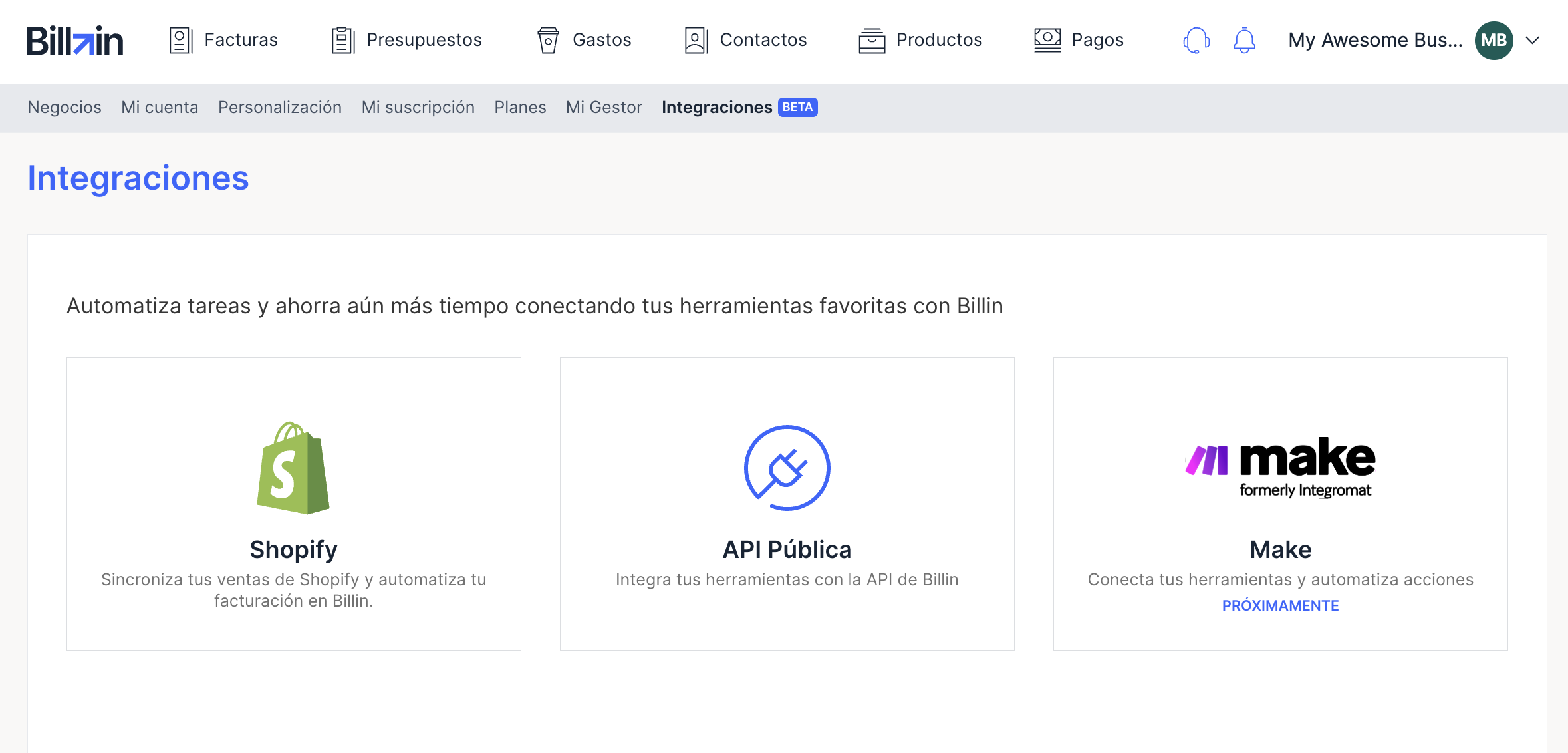Click the MB avatar circle
1568x753 pixels.
click(x=1494, y=41)
